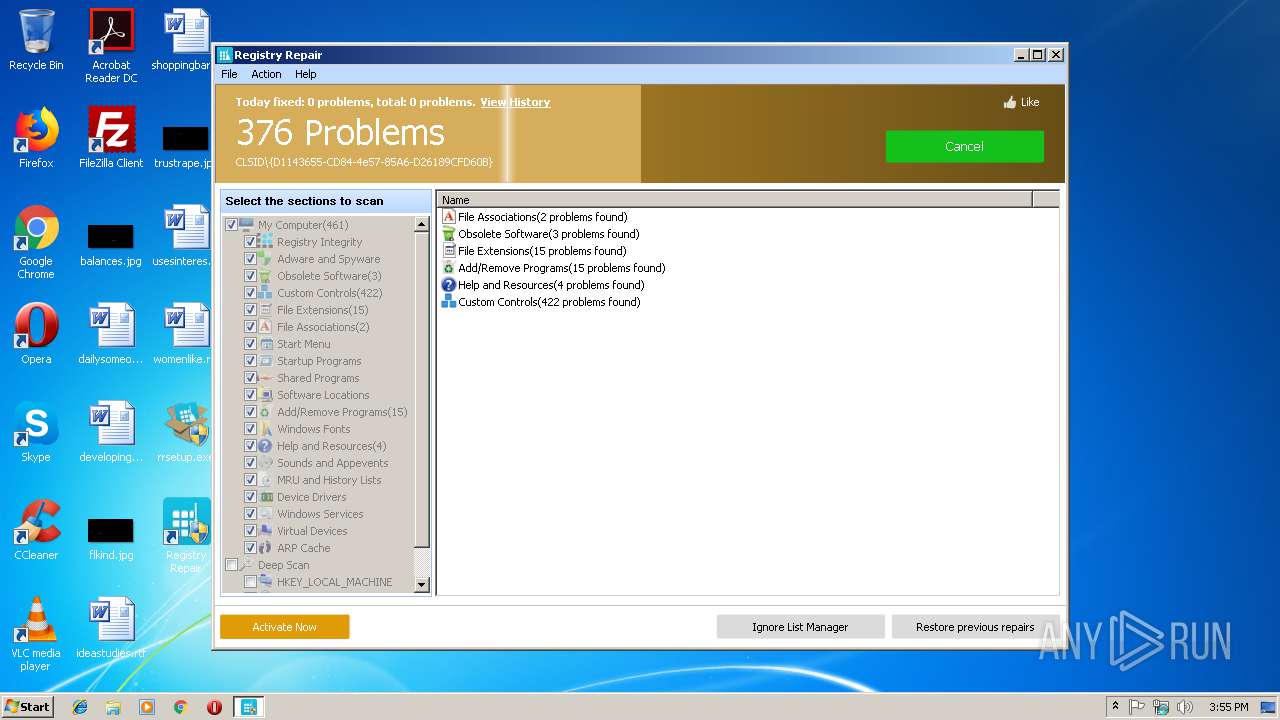
Task: Select Windows Services in sections tree
Action: [320, 514]
